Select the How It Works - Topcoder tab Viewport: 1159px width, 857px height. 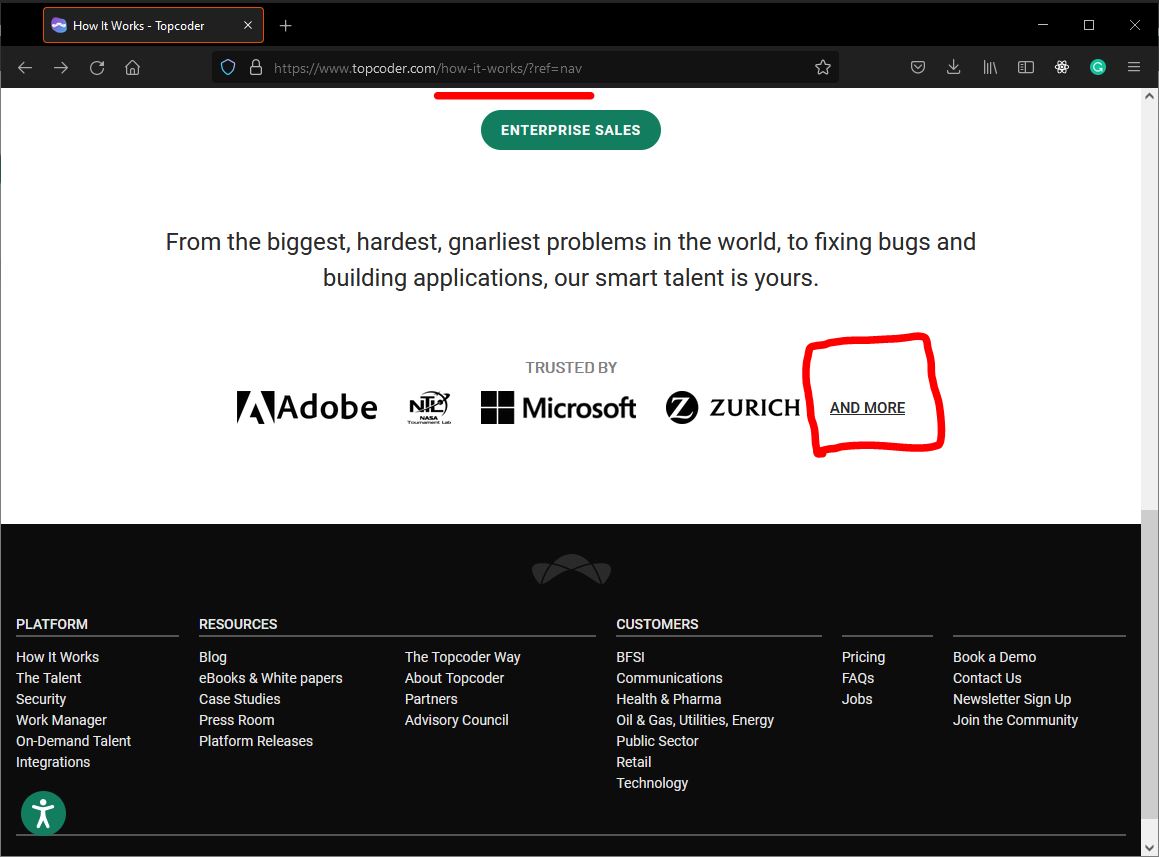coord(153,25)
